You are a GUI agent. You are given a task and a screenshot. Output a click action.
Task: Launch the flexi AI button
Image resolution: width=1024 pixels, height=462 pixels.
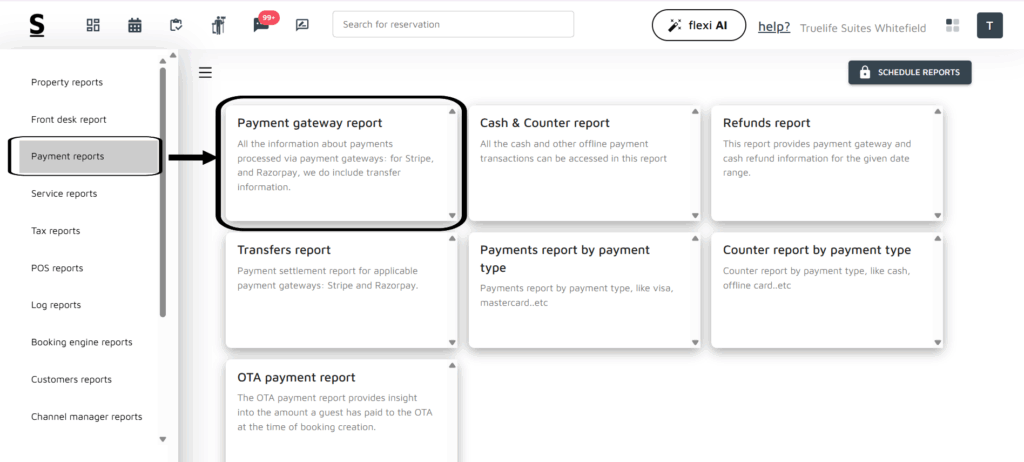pos(698,25)
